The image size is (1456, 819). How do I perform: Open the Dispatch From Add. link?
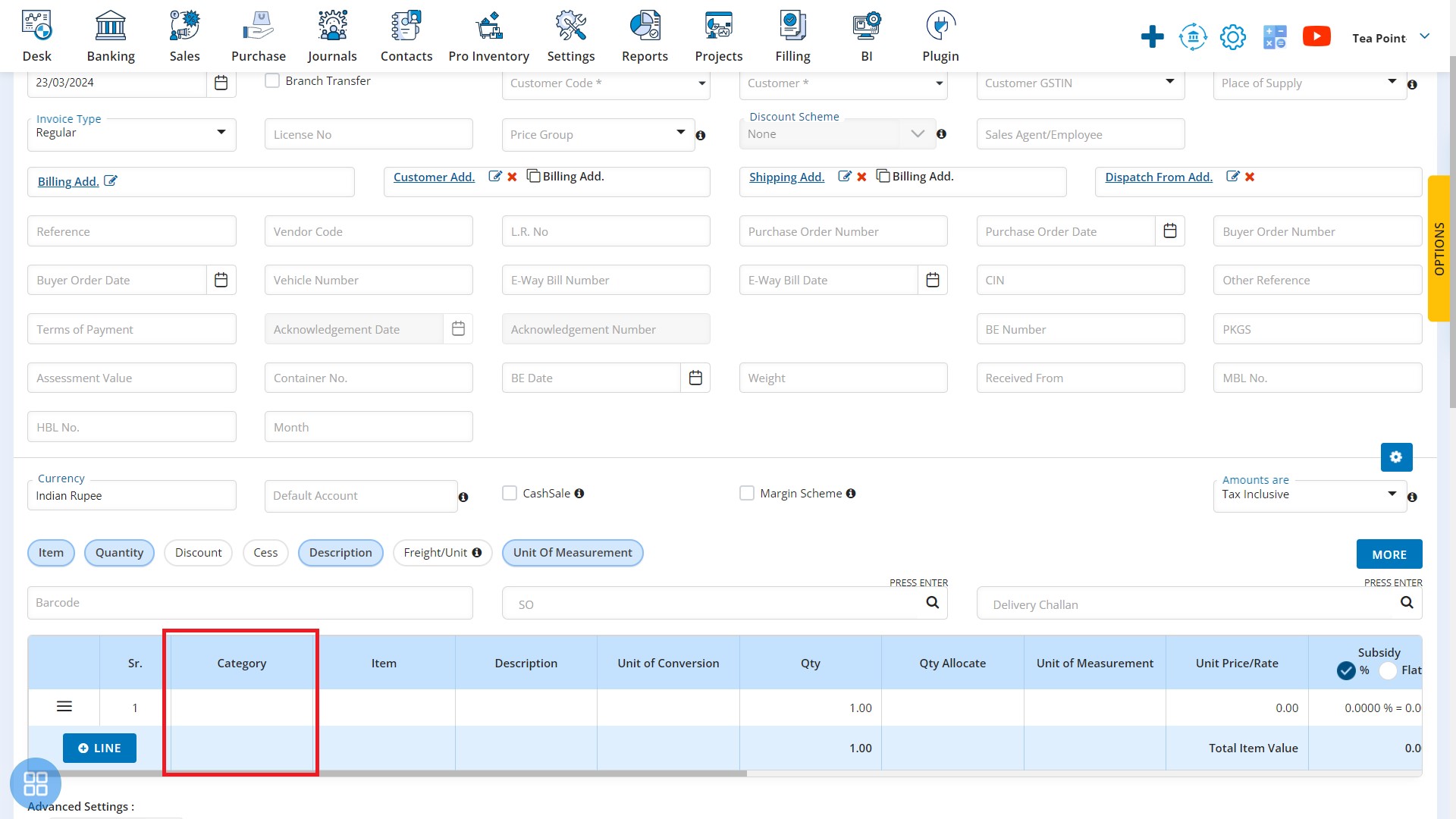[x=1159, y=177]
